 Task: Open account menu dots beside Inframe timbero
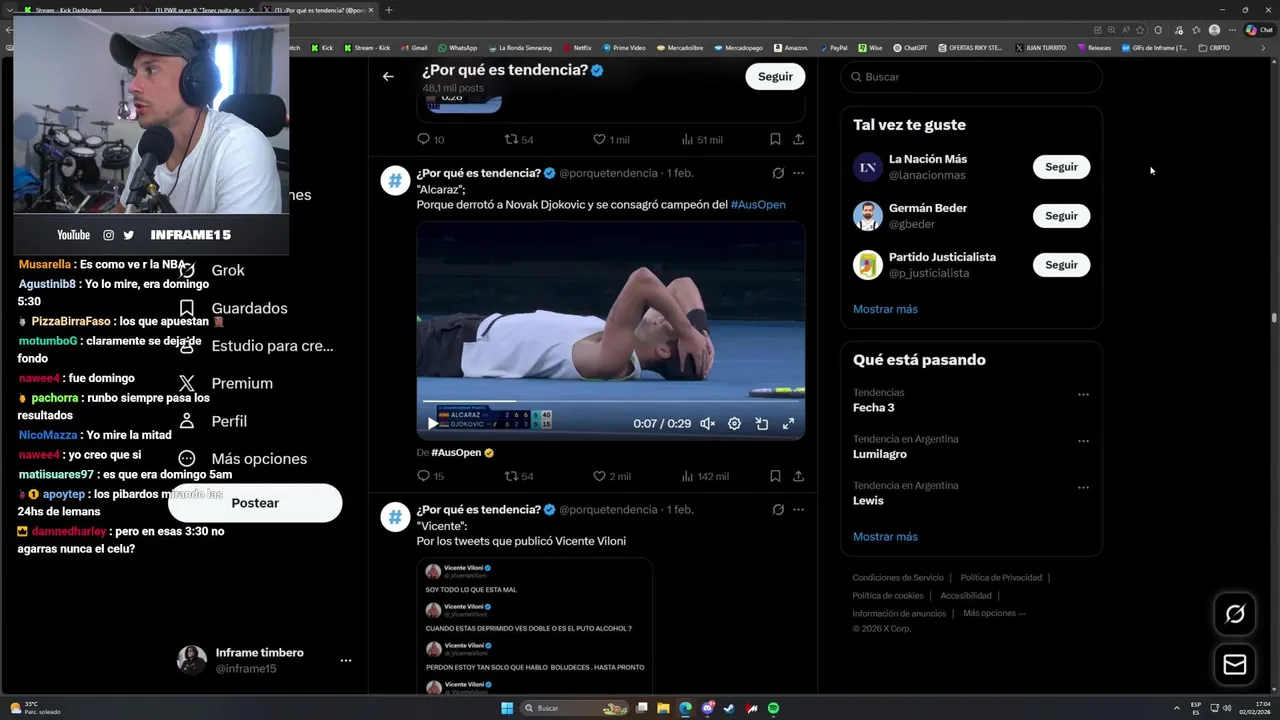(345, 660)
